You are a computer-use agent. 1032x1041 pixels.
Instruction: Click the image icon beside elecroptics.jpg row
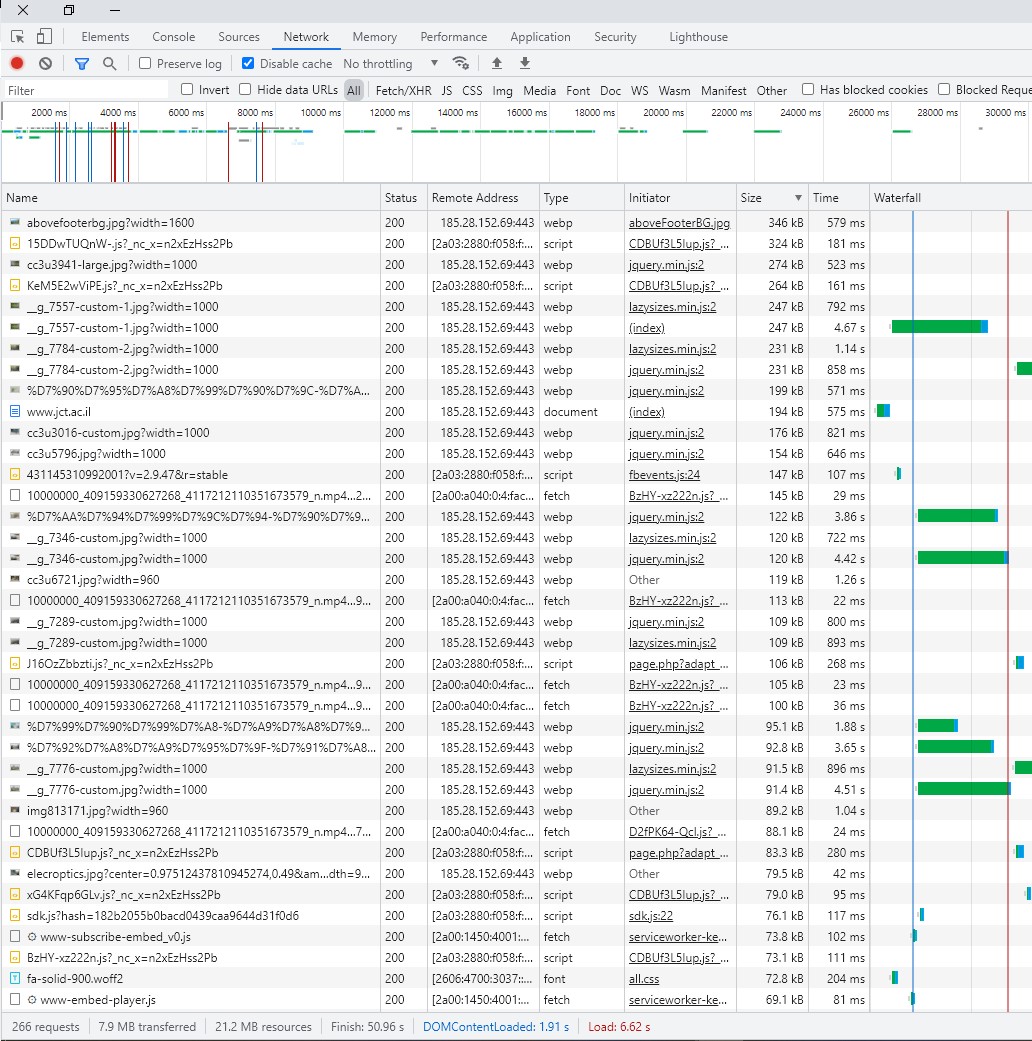click(x=15, y=874)
